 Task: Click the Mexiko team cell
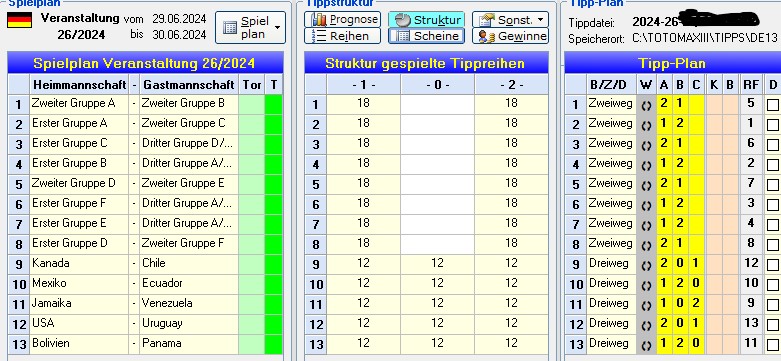click(79, 284)
